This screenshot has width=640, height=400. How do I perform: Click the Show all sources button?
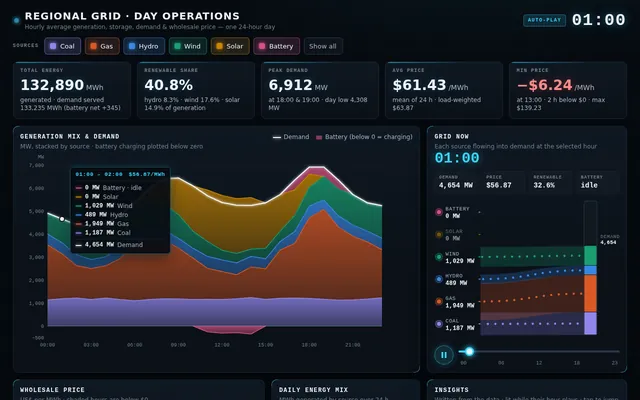pos(323,46)
